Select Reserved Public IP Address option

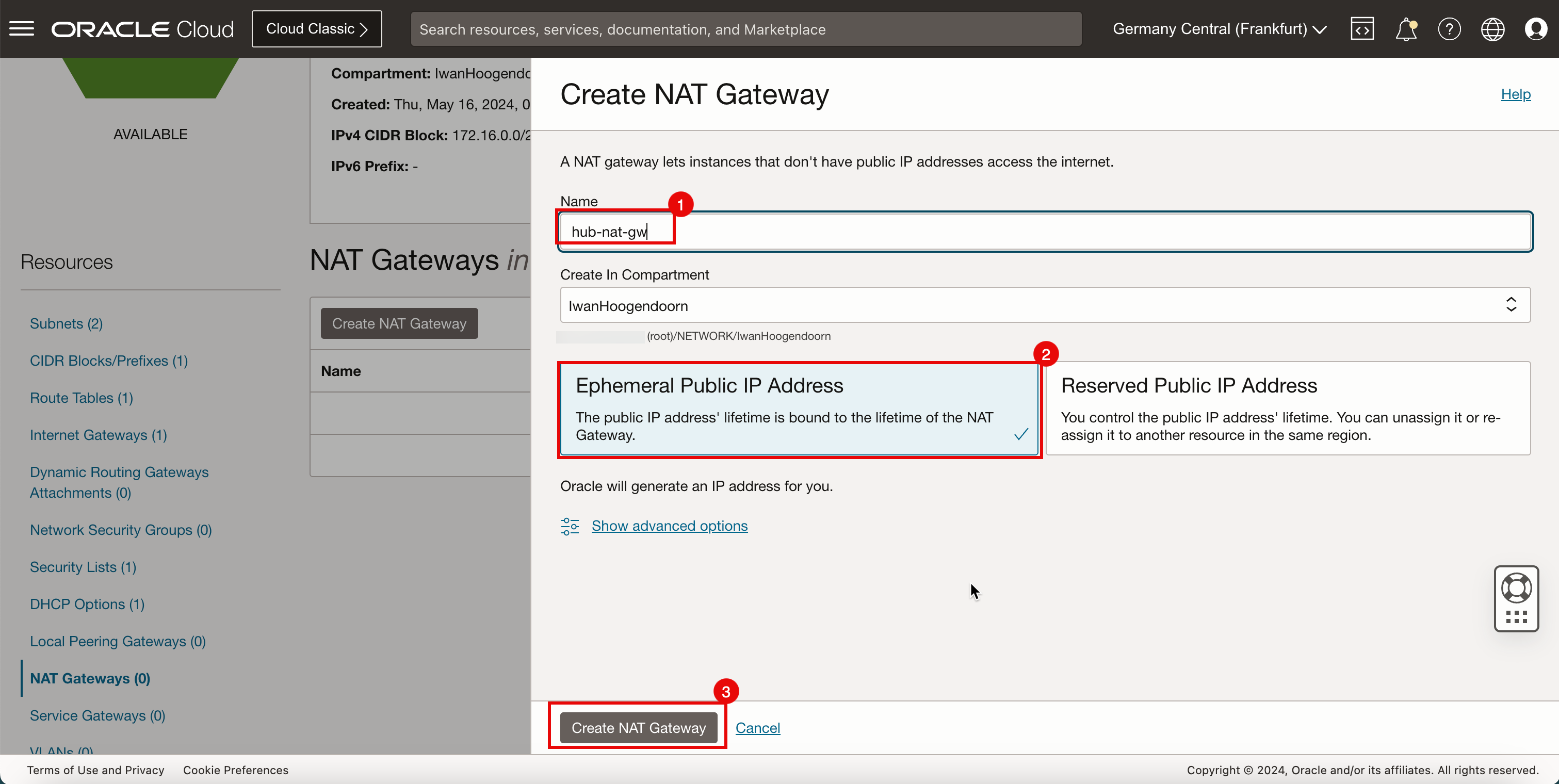point(1289,407)
